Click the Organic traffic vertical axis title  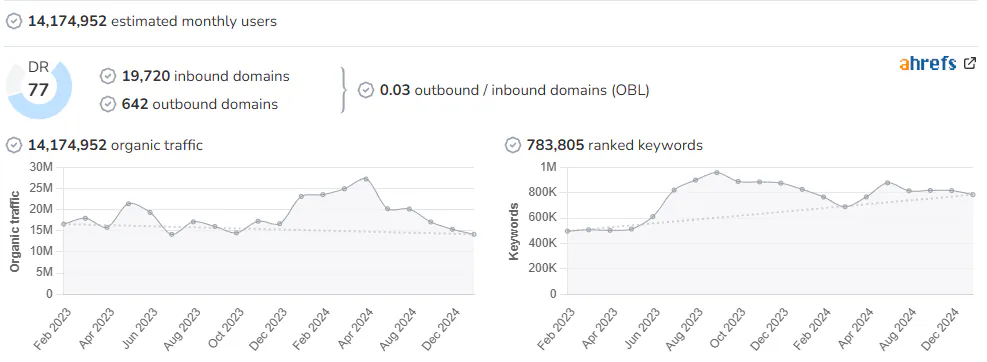click(x=15, y=231)
